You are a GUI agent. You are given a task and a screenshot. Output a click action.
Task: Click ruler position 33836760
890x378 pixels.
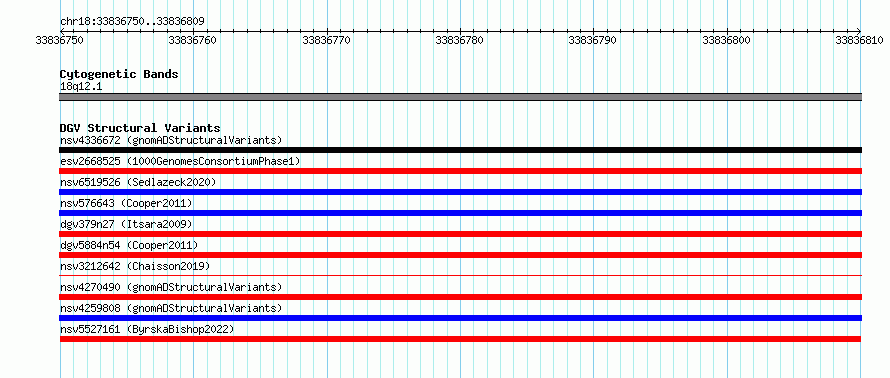(193, 40)
